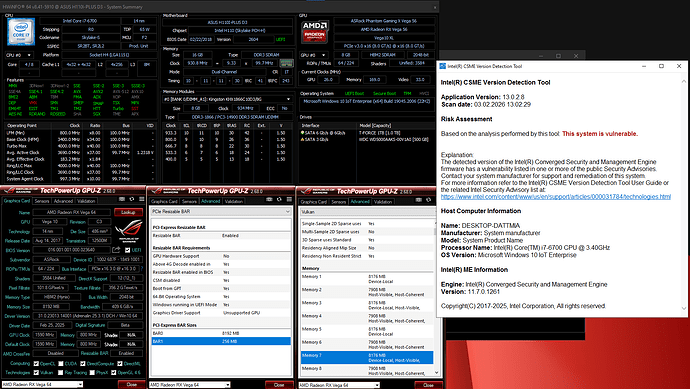Toggle the DirectML checkbox
This screenshot has height=389, width=690.
click(119, 364)
